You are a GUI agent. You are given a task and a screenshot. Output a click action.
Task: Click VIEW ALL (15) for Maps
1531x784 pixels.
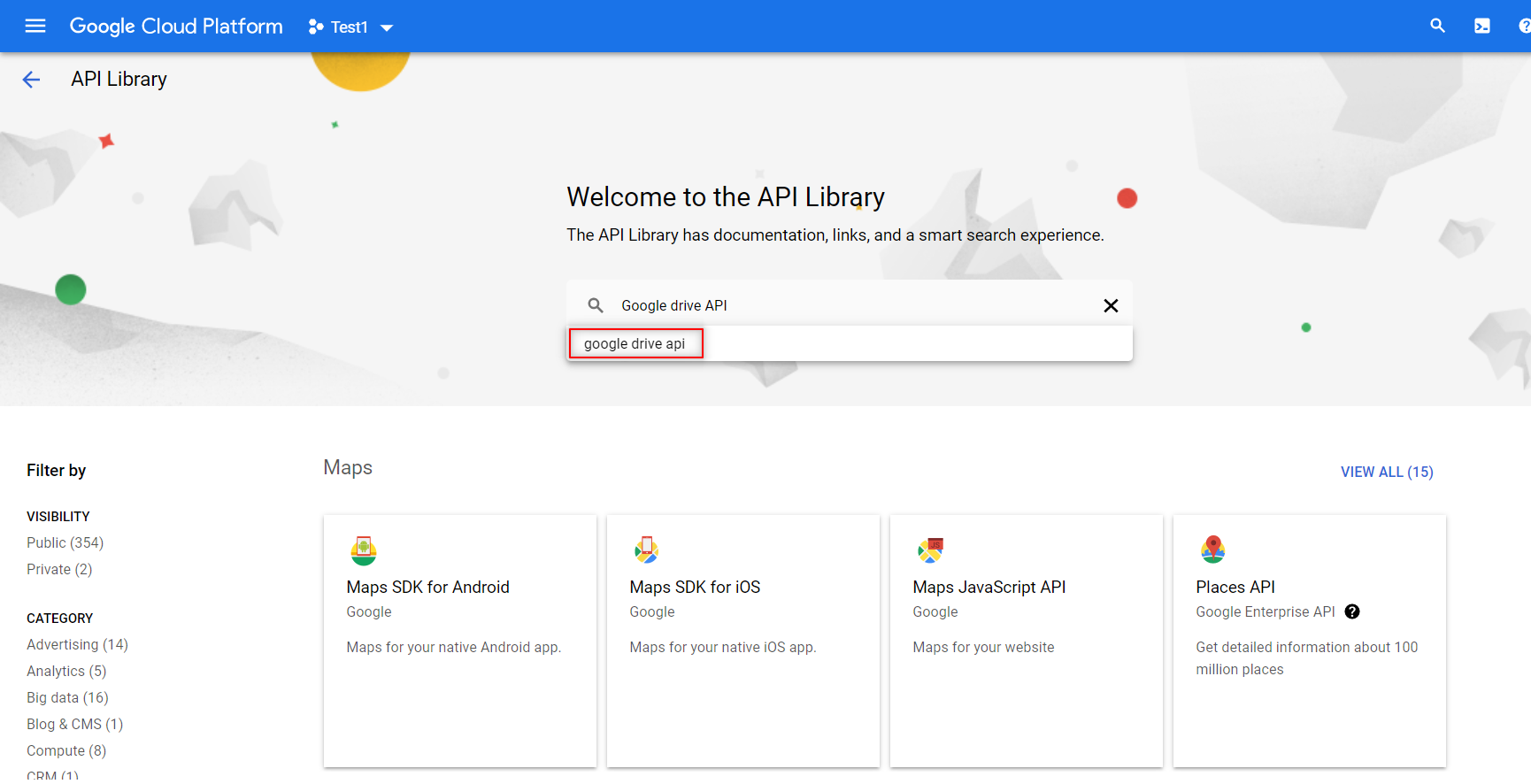click(1387, 472)
